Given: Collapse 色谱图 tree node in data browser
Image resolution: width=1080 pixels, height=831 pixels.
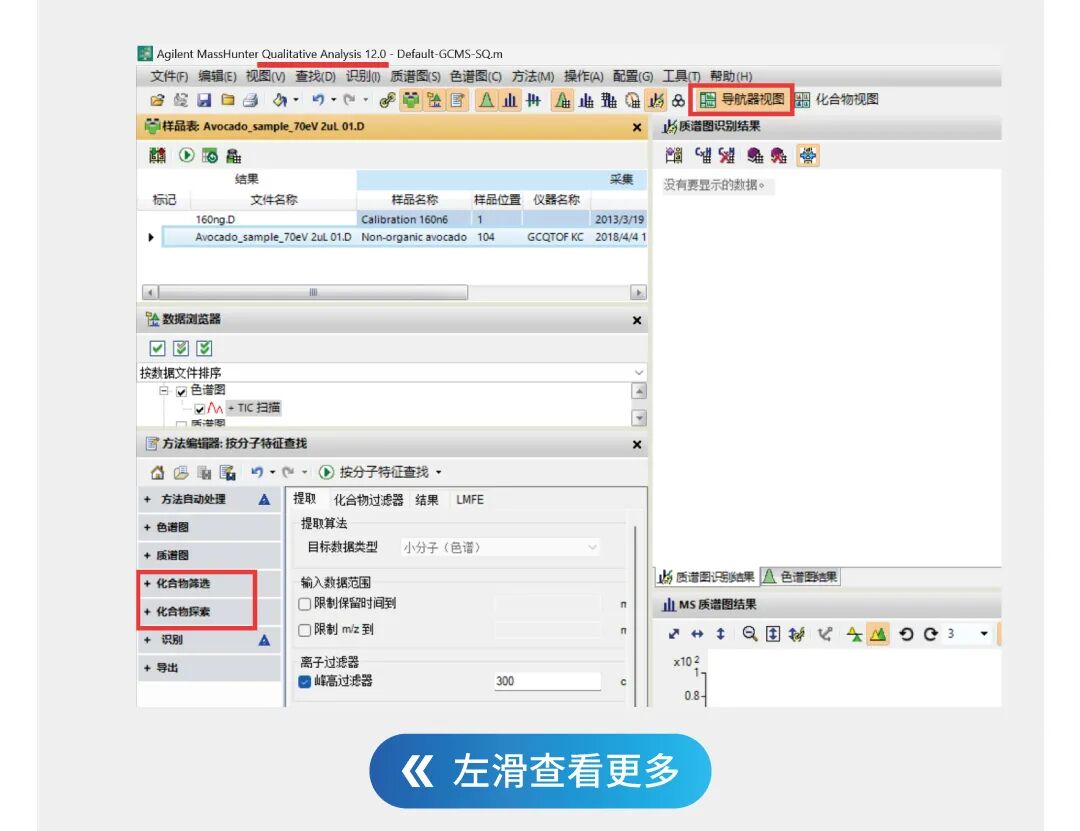Looking at the screenshot, I should pos(164,391).
